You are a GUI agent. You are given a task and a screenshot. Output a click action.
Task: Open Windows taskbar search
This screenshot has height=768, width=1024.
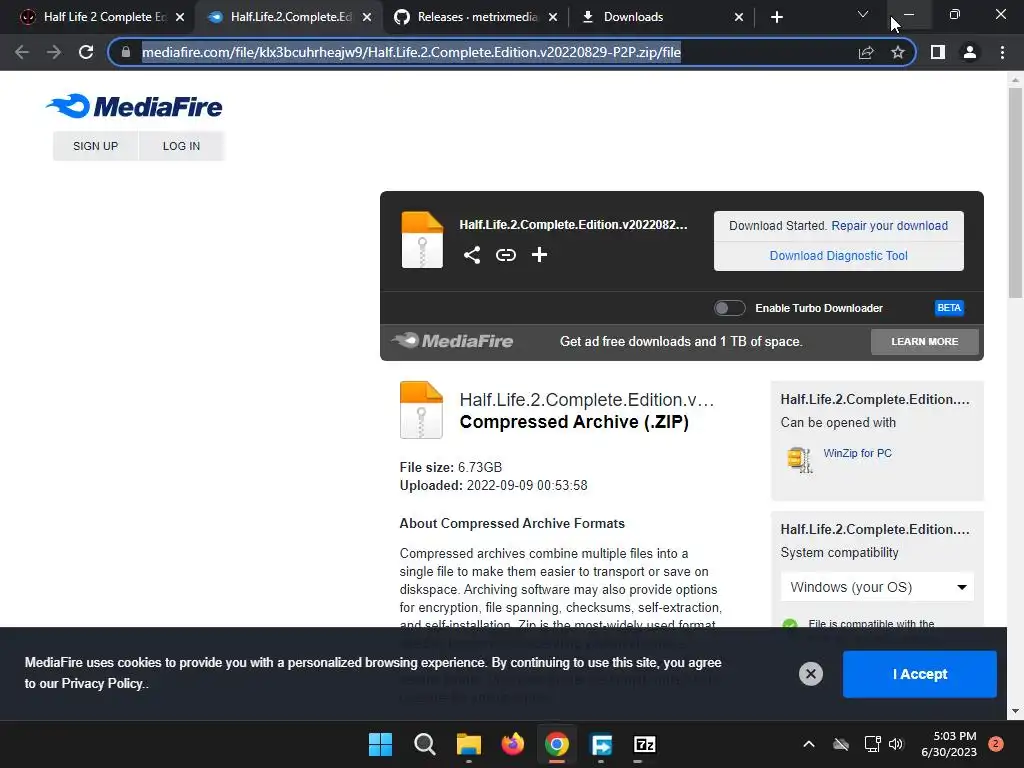(424, 744)
